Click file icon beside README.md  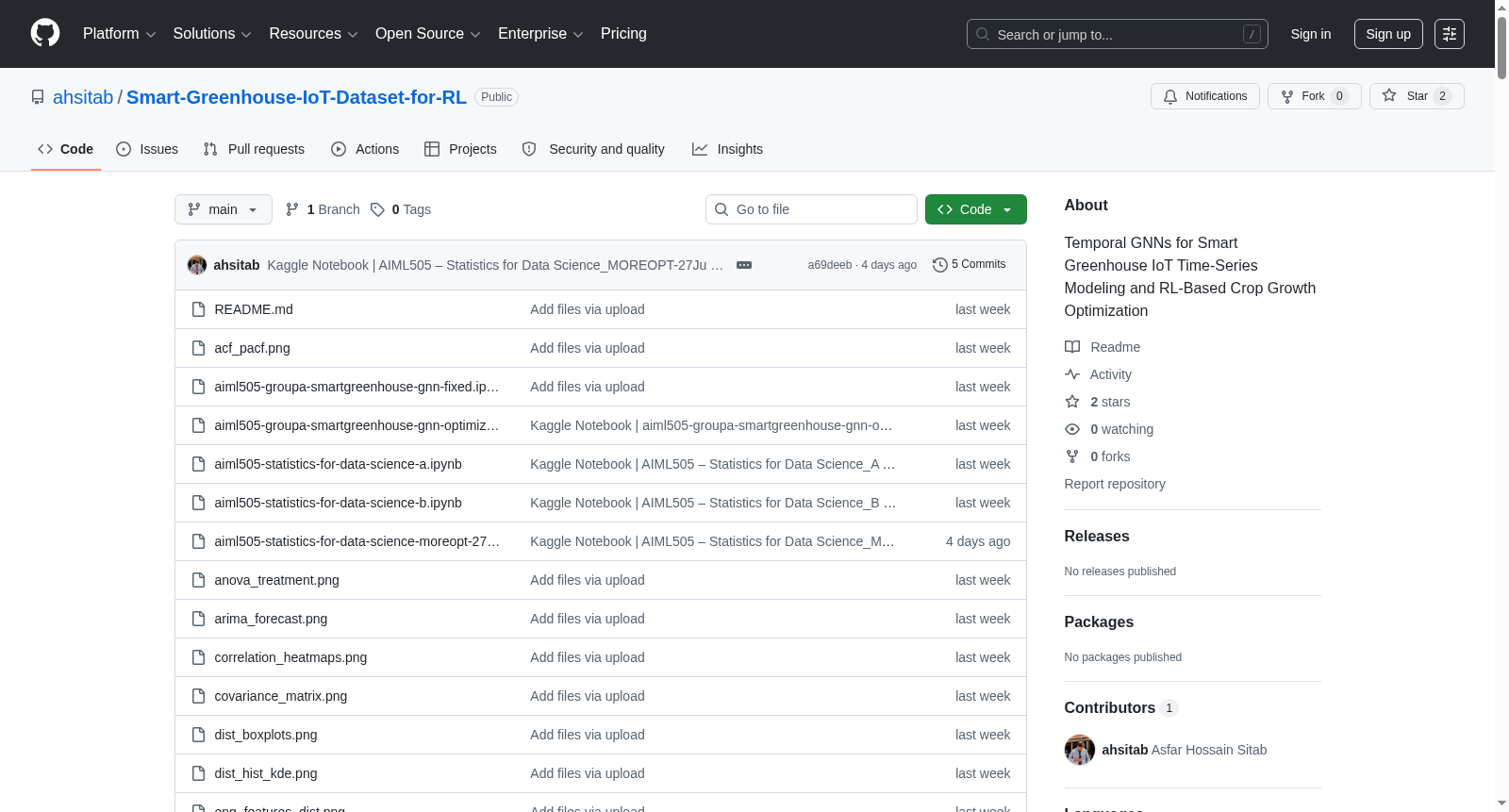click(198, 309)
